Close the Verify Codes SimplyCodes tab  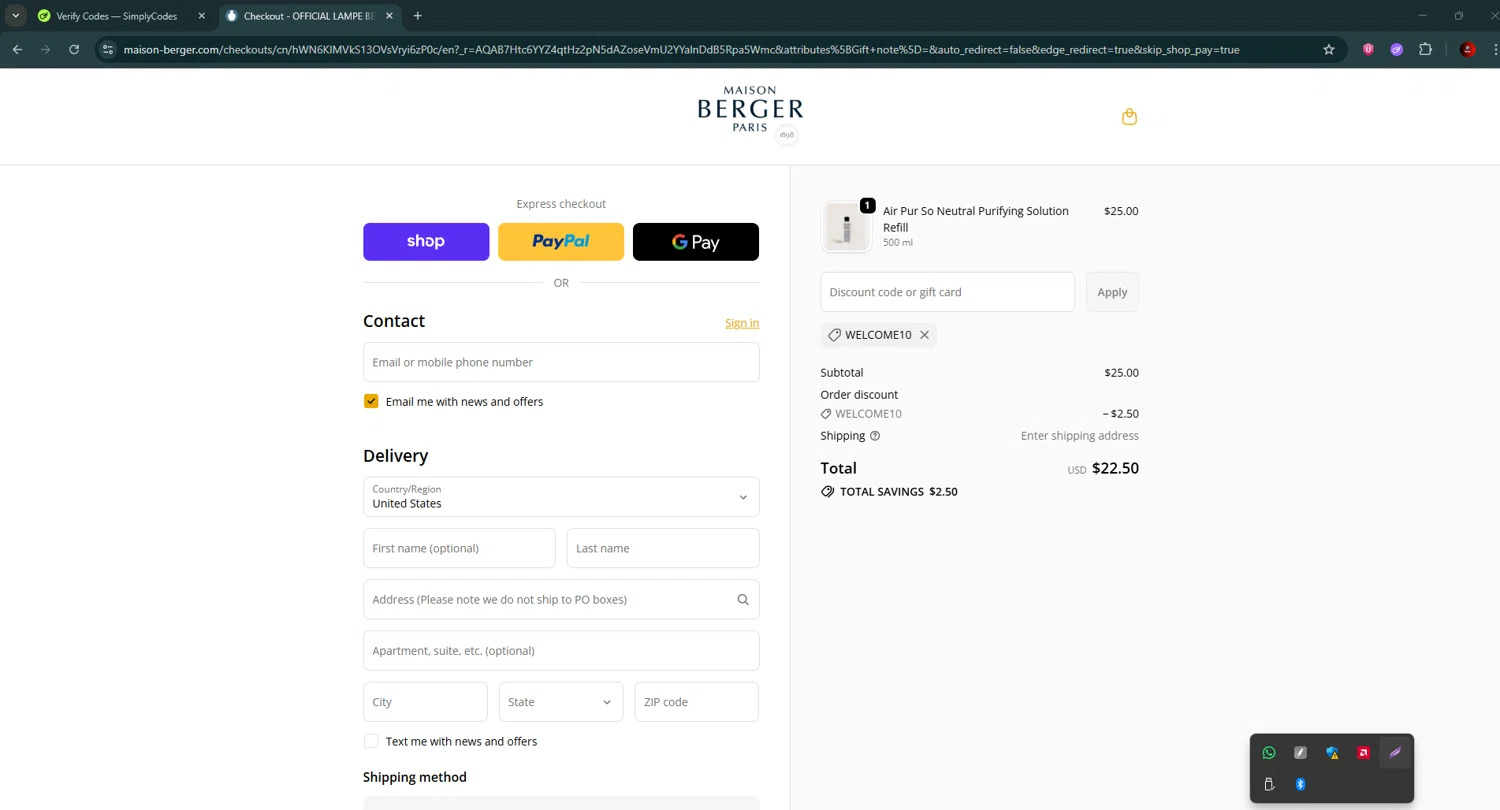[201, 16]
